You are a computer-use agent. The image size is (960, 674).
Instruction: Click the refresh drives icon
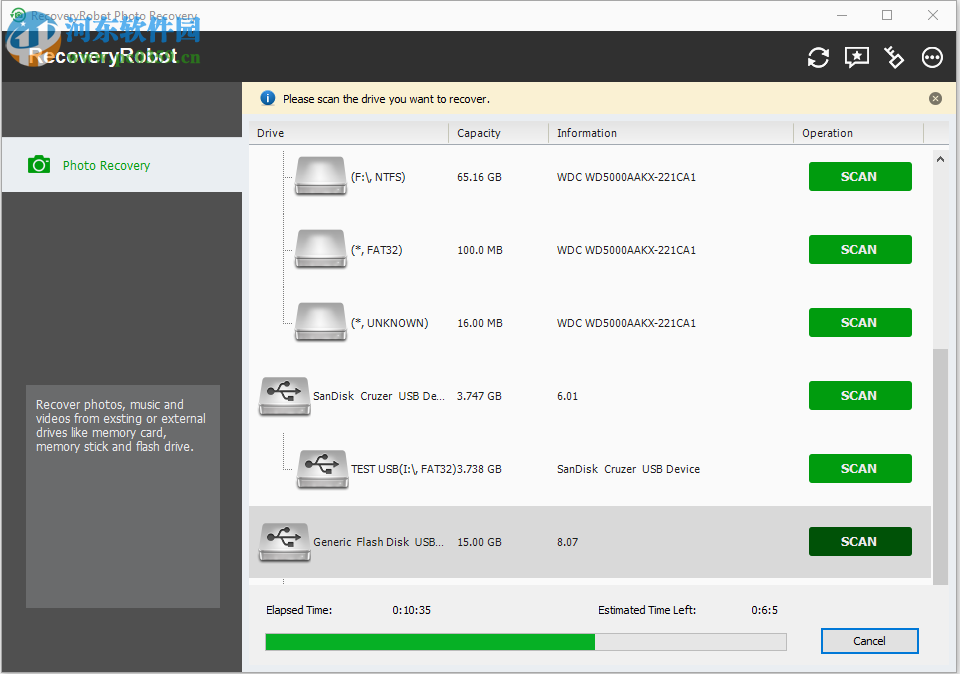point(818,58)
